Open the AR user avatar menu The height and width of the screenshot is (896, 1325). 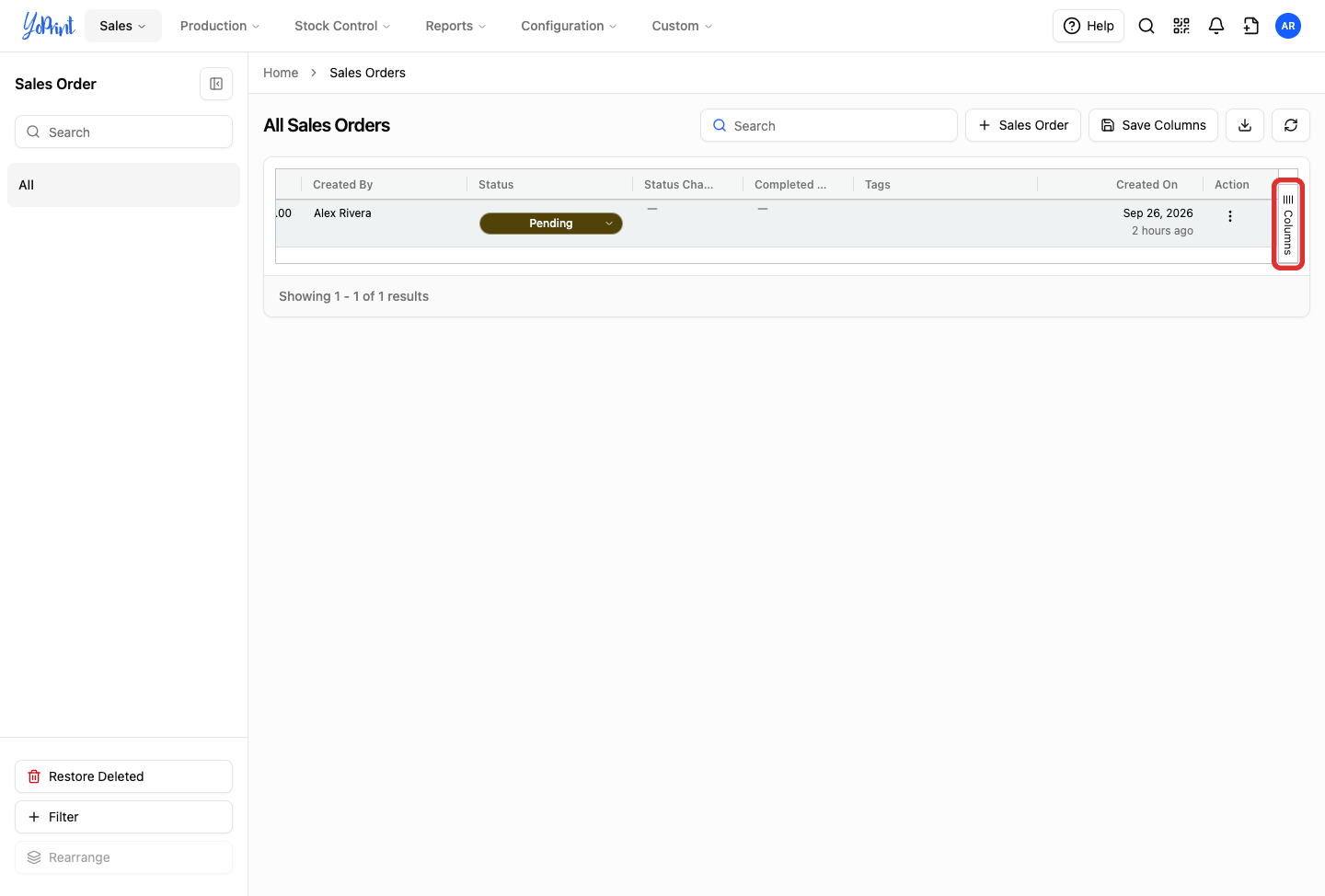(x=1288, y=26)
